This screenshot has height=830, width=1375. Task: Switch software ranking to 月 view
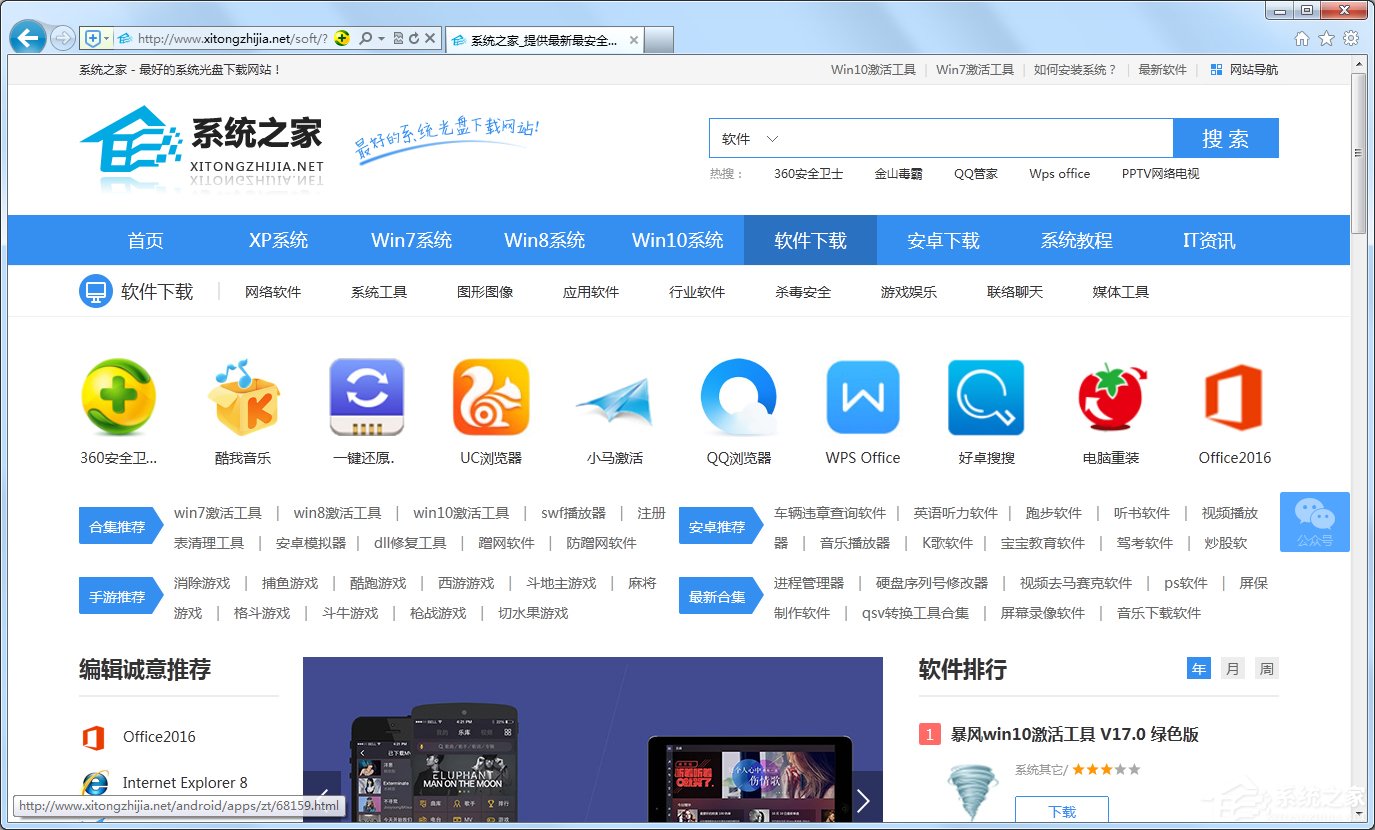[x=1232, y=668]
